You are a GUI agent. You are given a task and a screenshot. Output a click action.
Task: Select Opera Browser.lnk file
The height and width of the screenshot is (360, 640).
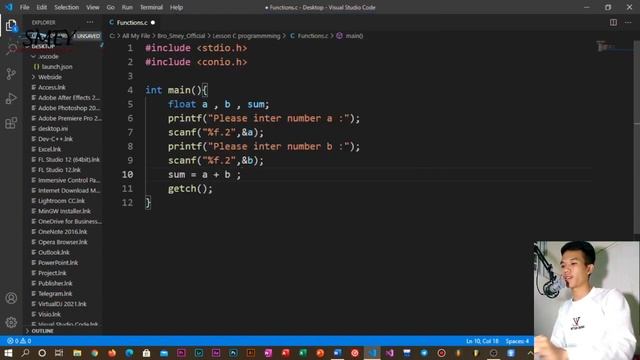pyautogui.click(x=63, y=242)
